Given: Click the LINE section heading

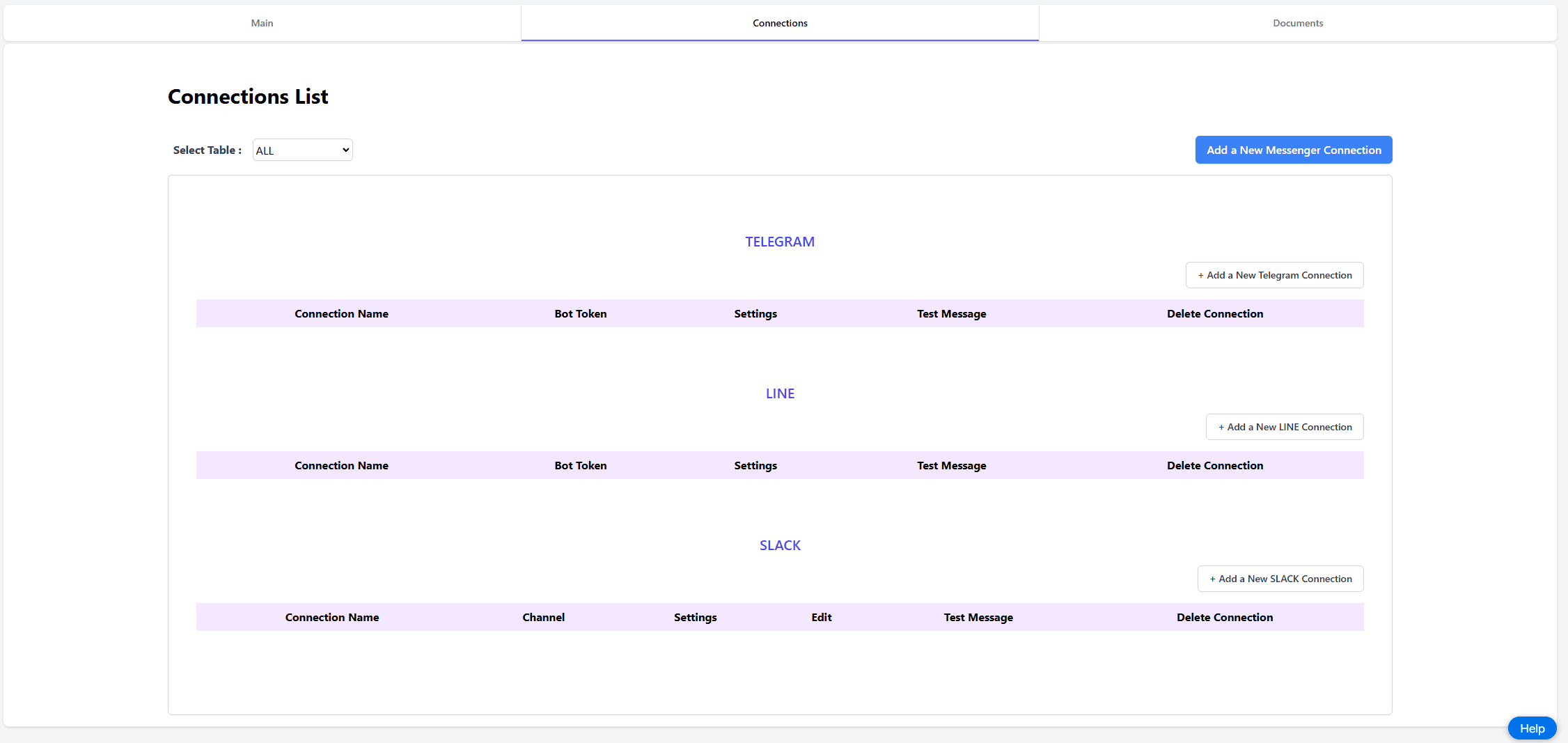Looking at the screenshot, I should [x=780, y=393].
